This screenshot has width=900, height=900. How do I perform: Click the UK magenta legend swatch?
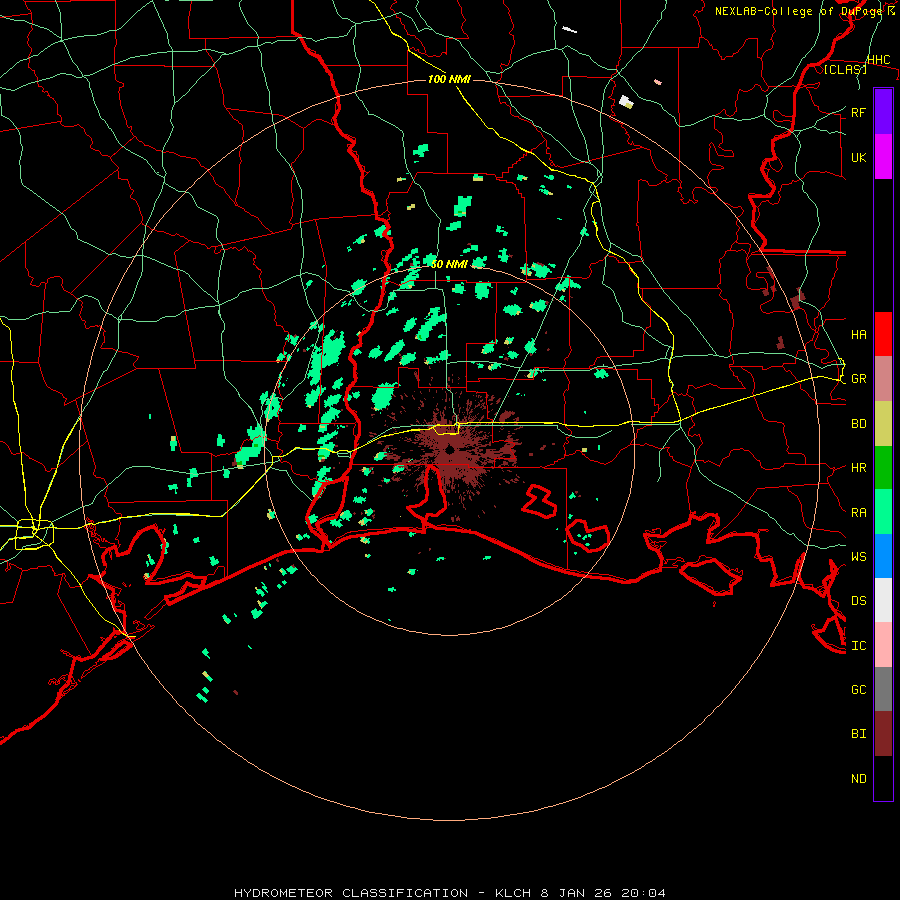pos(883,157)
